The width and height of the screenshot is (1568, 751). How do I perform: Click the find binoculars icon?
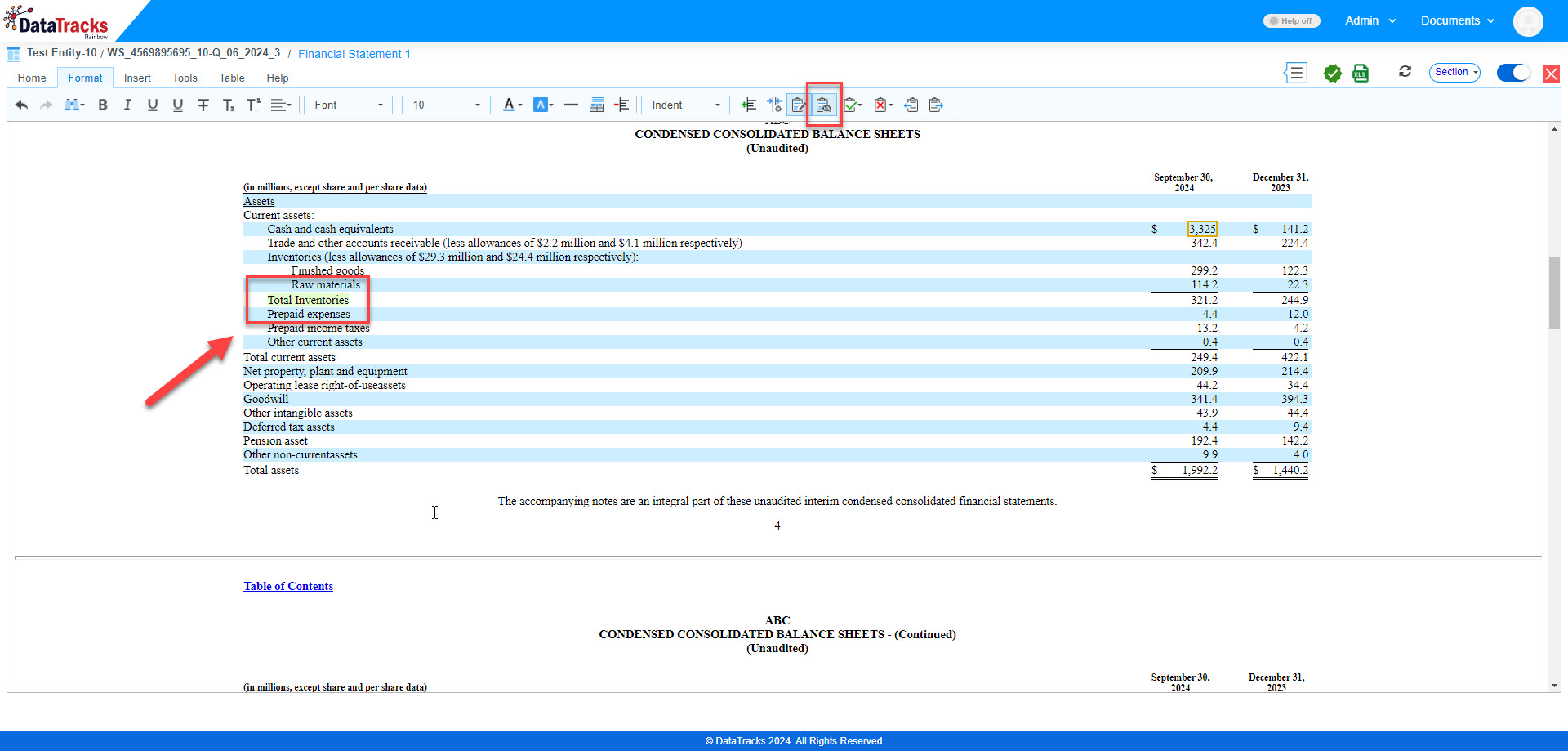pos(72,105)
